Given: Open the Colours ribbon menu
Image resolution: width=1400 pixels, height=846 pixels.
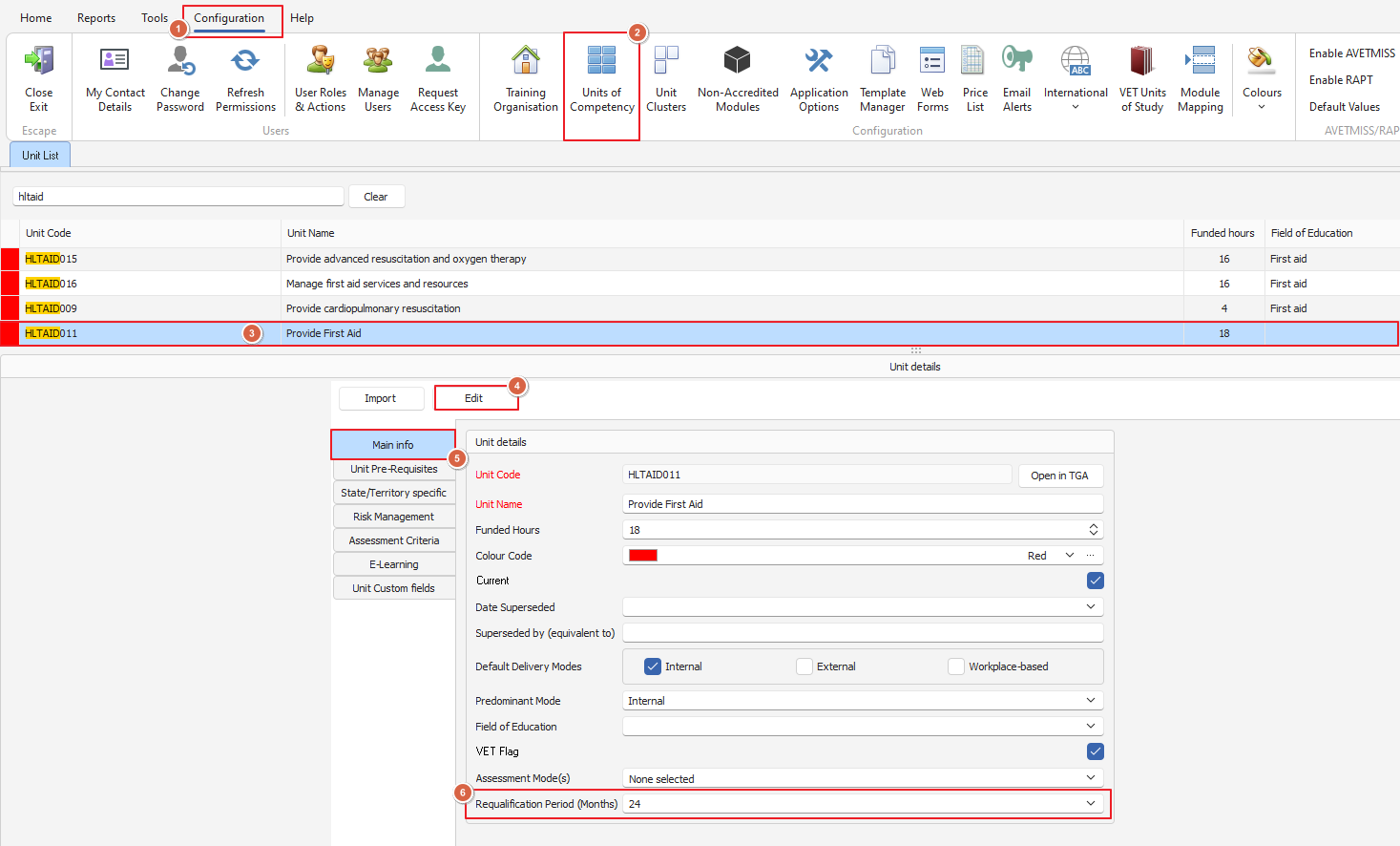Looking at the screenshot, I should (1262, 78).
